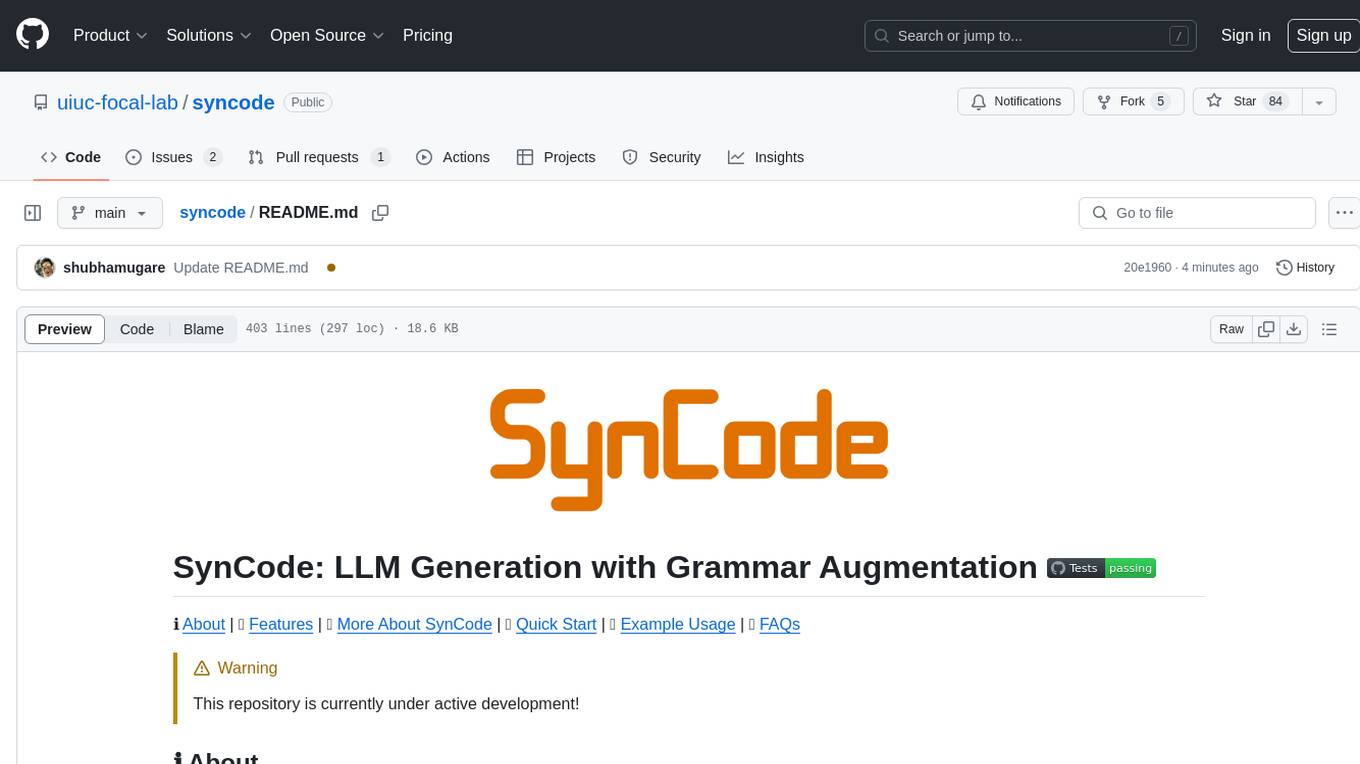Click the Star count 84
Image resolution: width=1360 pixels, height=764 pixels.
click(1275, 102)
